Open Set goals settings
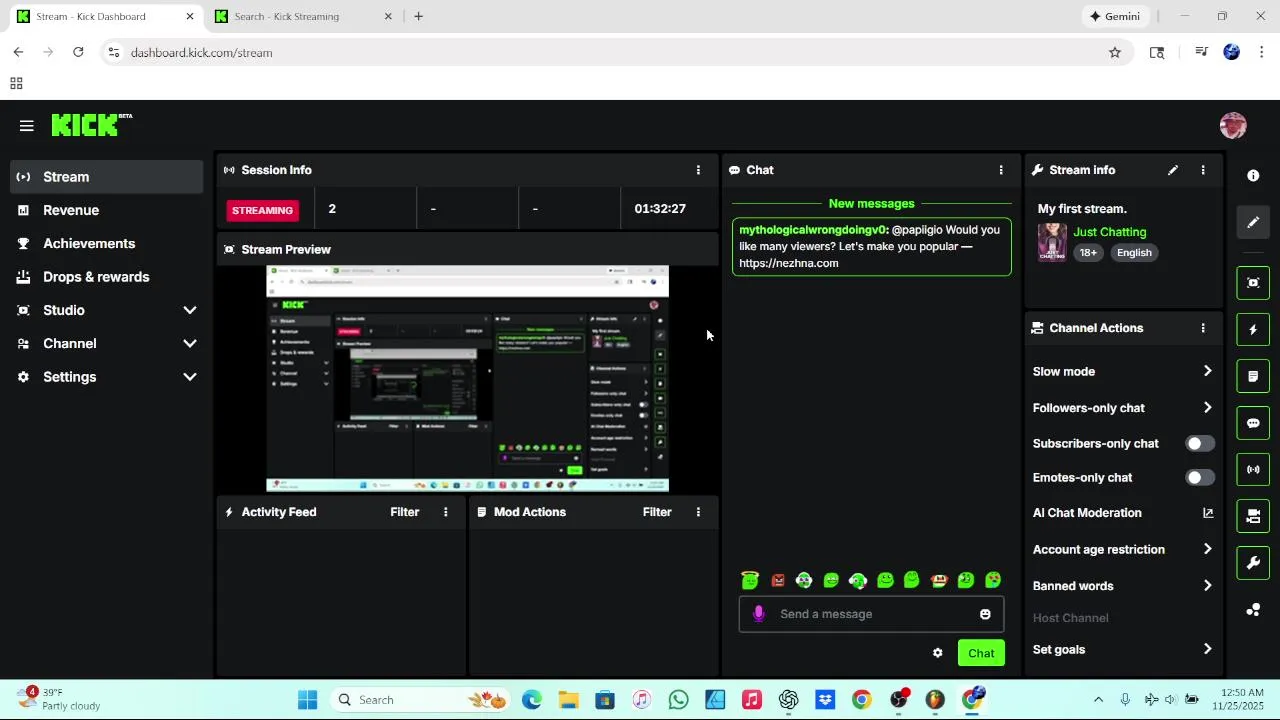Screen dimensions: 1280x720 [x=1122, y=649]
